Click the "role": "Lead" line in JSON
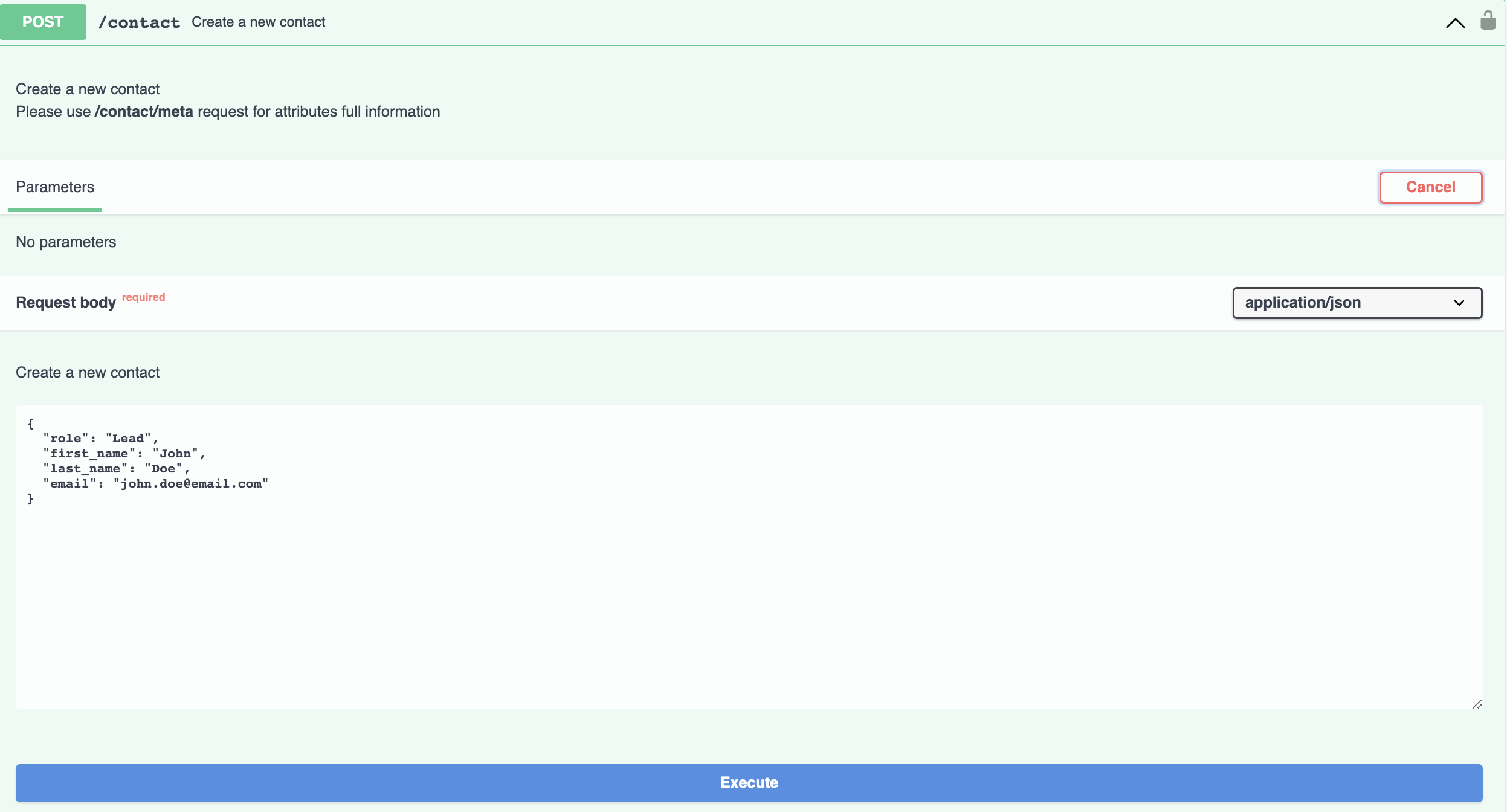 100,439
